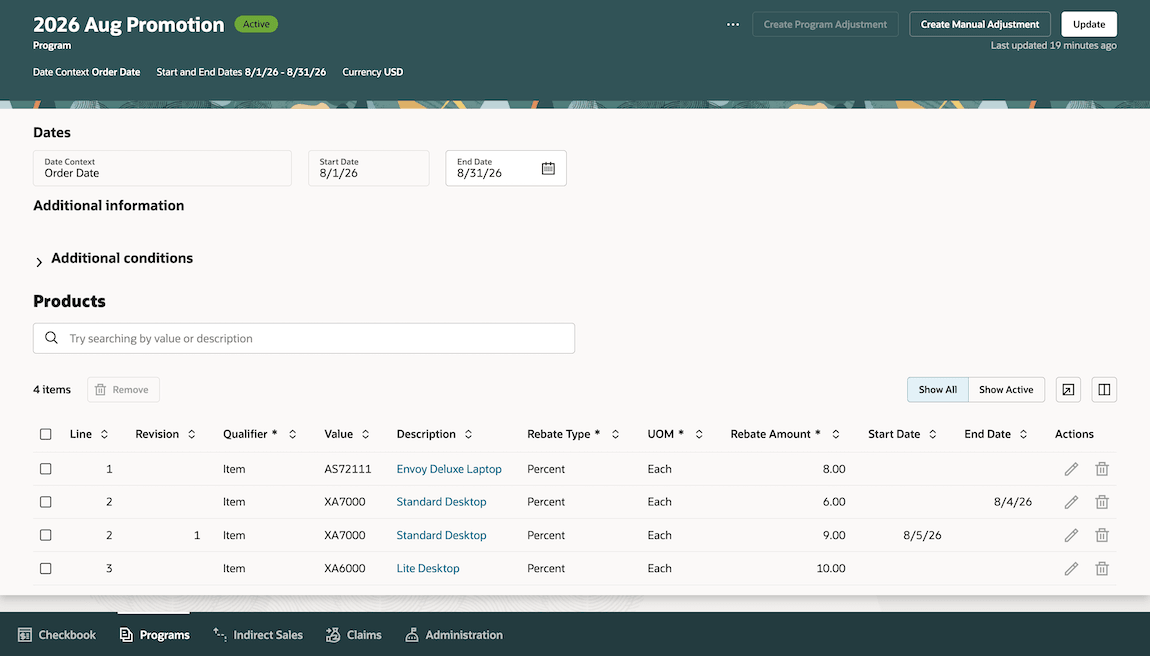
Task: Open the End Date calendar picker
Action: pyautogui.click(x=548, y=168)
